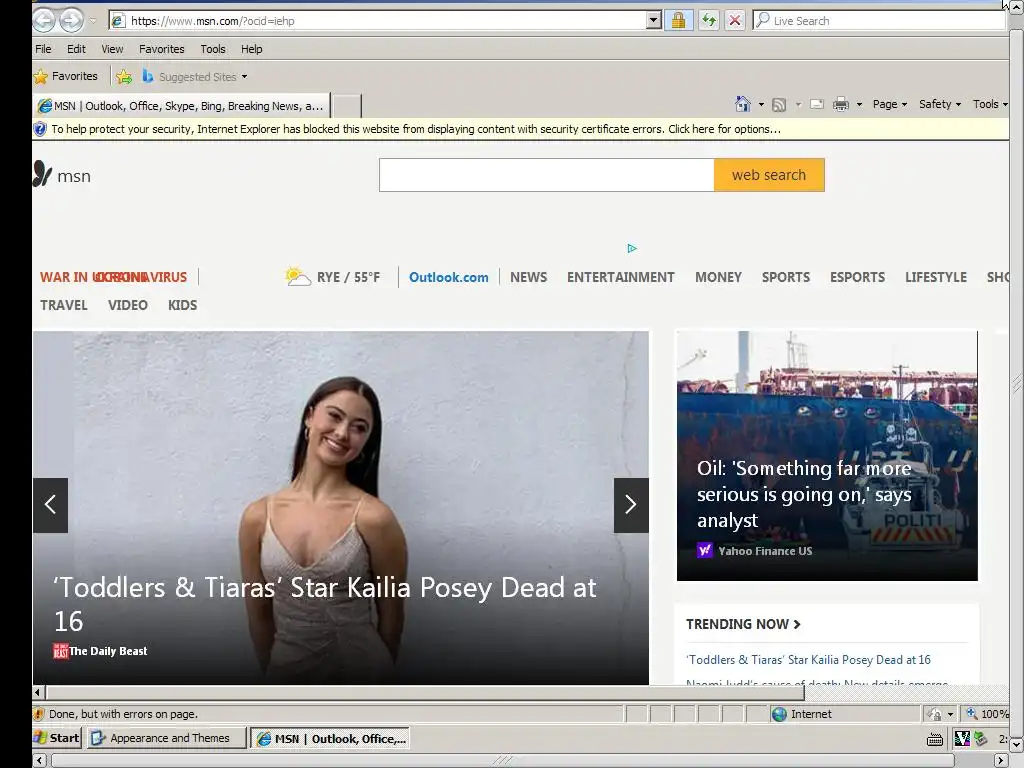Open the Help menu
Viewport: 1024px width, 768px height.
251,49
